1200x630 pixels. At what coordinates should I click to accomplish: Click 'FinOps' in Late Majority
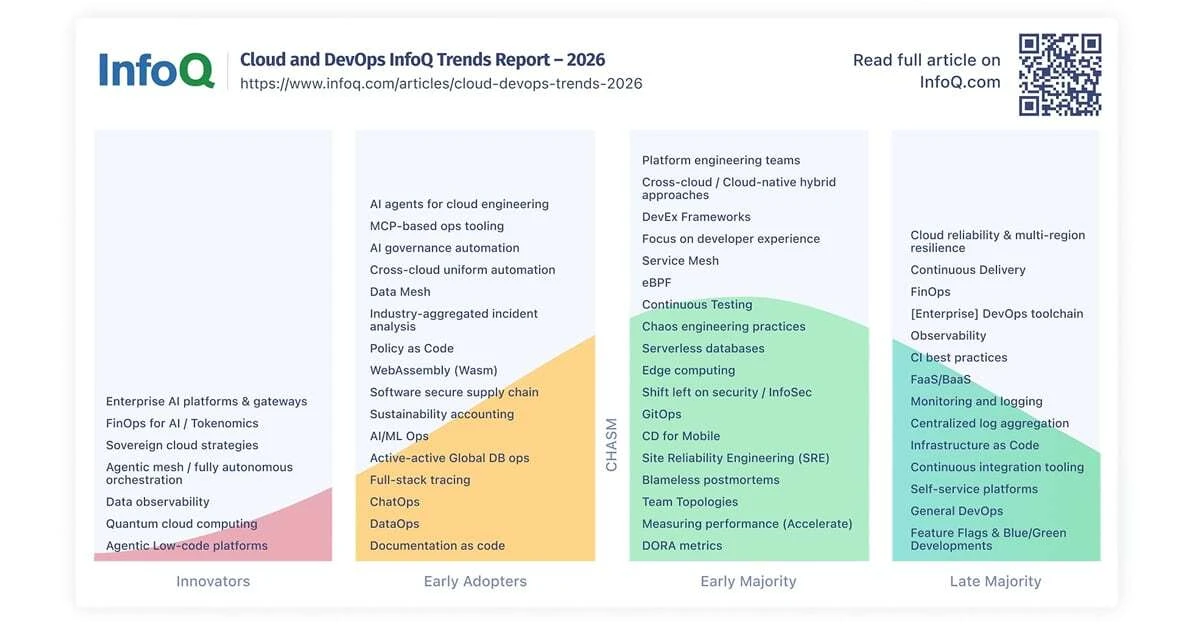pyautogui.click(x=930, y=292)
